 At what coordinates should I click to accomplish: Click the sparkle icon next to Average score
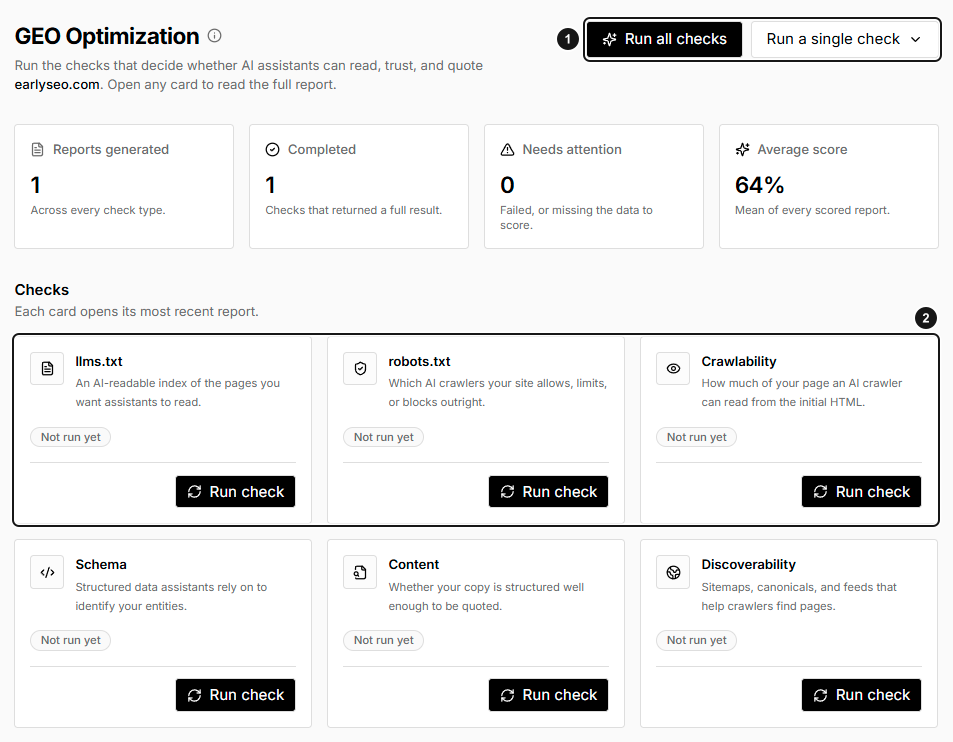click(742, 149)
